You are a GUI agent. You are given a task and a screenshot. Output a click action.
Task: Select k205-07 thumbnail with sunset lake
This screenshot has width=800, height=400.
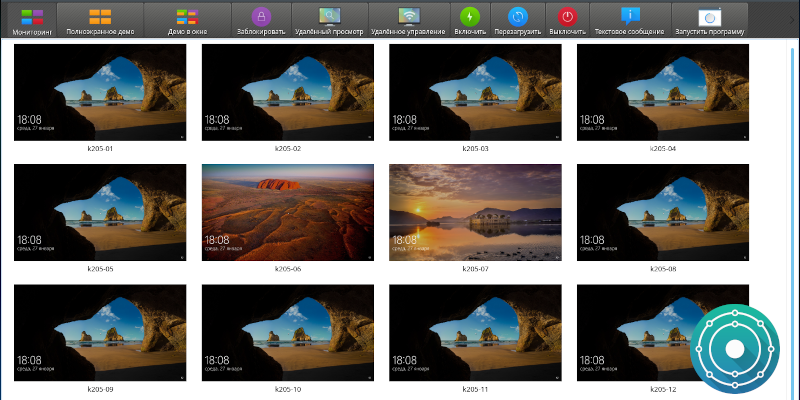476,212
